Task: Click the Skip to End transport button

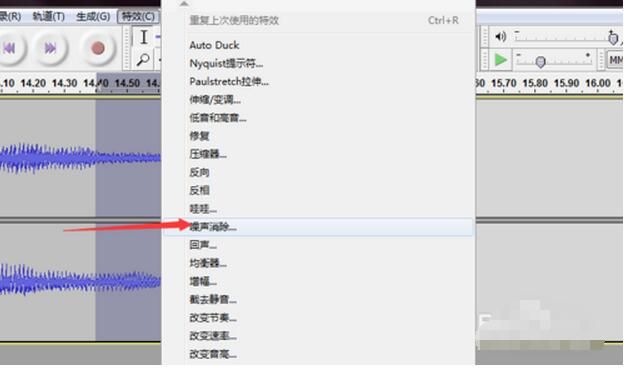Action: point(50,48)
